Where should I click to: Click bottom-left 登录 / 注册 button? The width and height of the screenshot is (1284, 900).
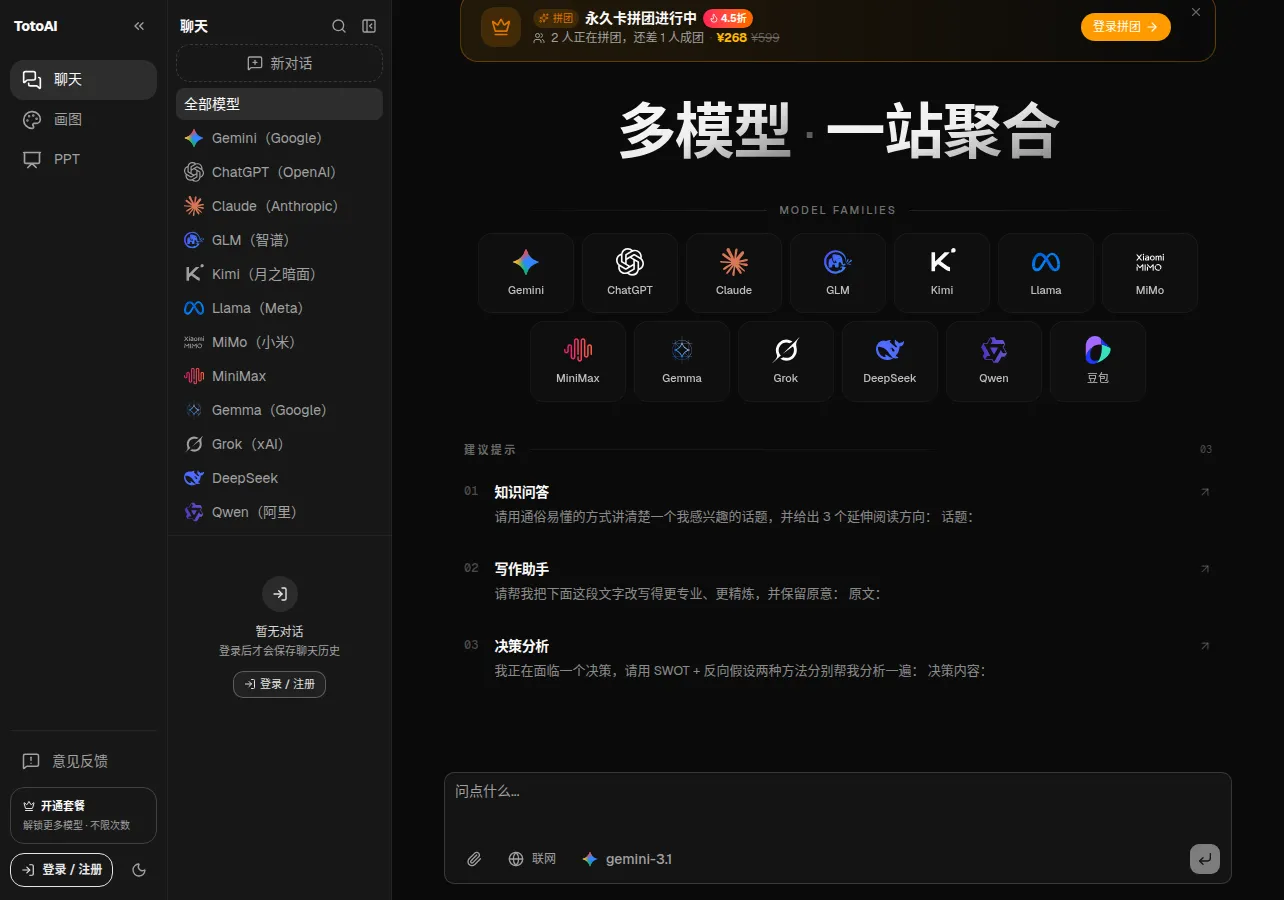click(62, 870)
